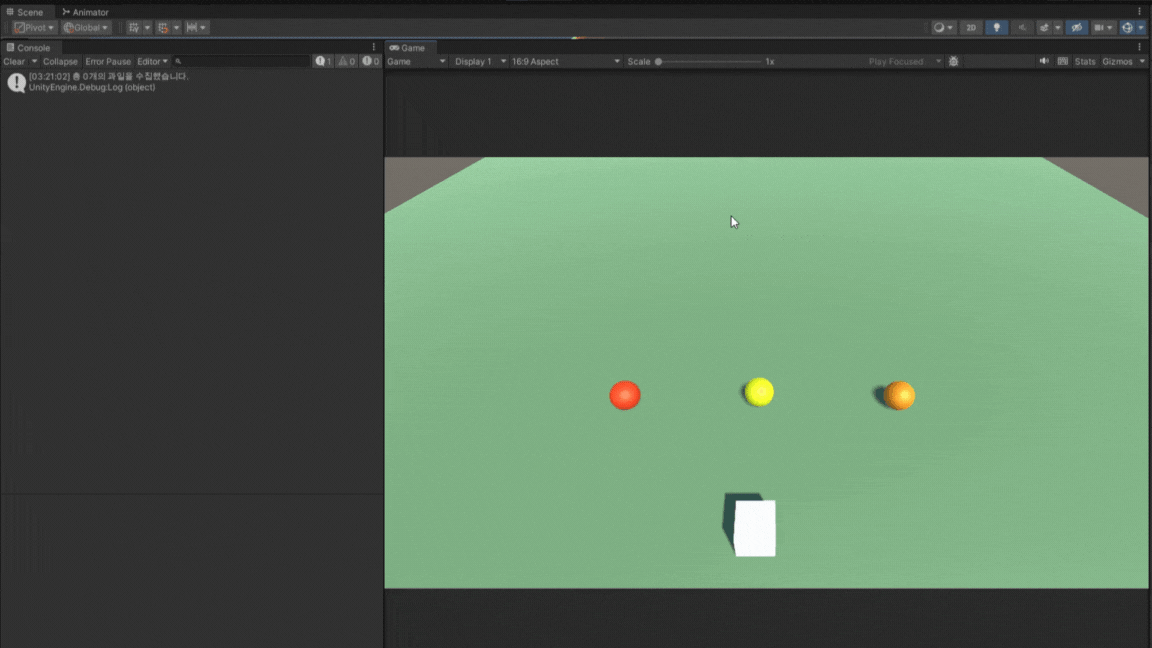Screen dimensions: 1152x648
Task: Open the snap increment settings icon
Action: pyautogui.click(x=195, y=28)
